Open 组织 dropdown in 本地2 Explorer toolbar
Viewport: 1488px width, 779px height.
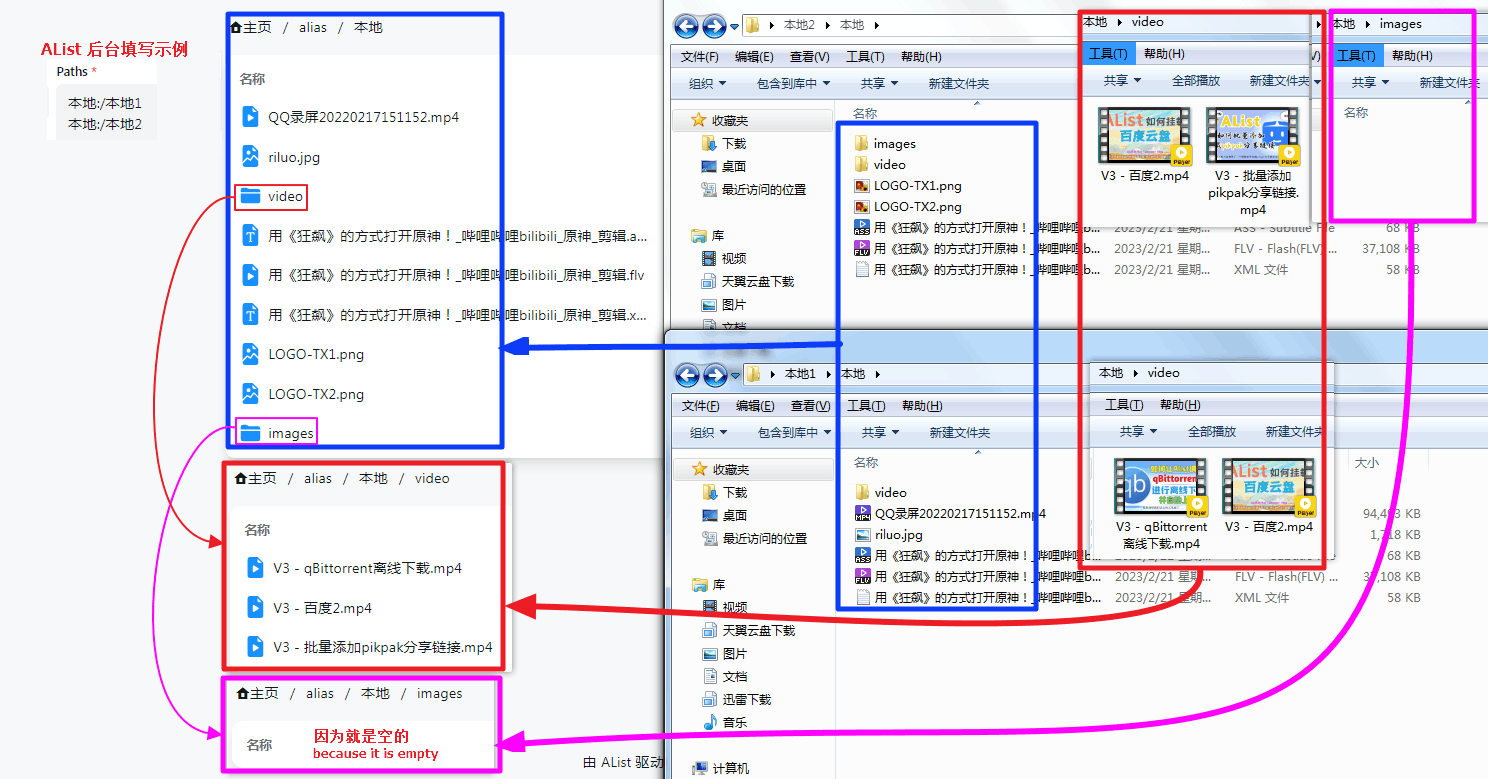point(707,84)
